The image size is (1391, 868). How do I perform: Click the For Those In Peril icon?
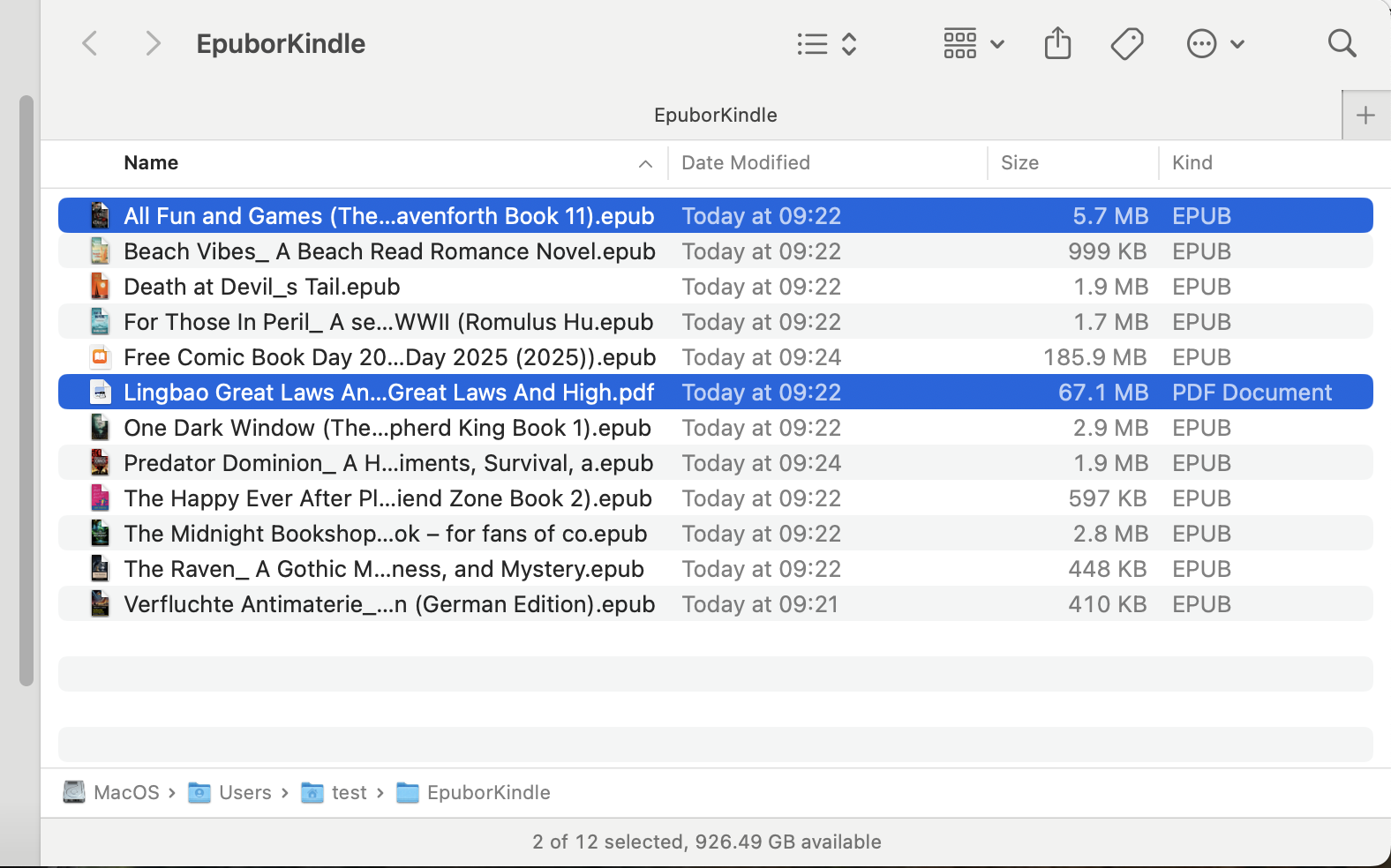pos(101,322)
